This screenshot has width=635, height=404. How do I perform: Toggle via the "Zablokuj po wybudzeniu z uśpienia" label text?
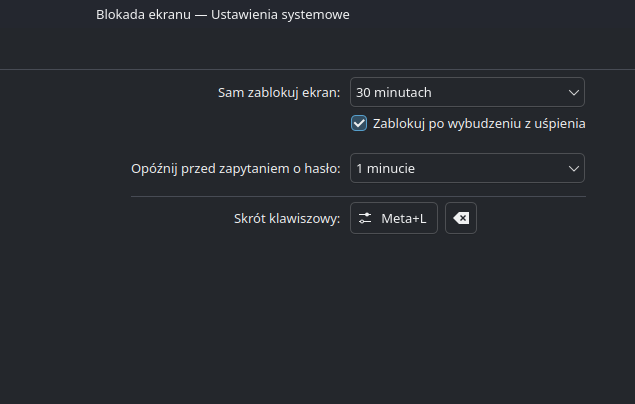[479, 124]
